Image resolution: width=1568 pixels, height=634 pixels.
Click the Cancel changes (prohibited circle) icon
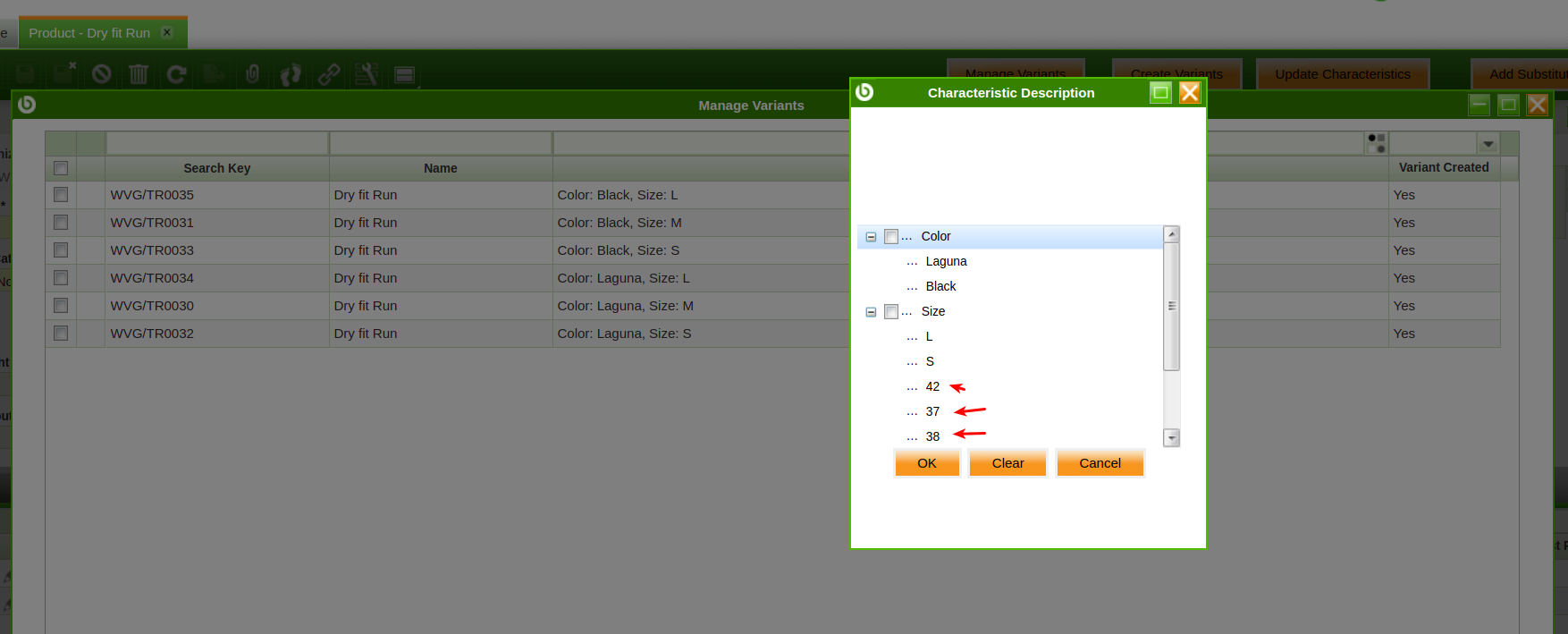pos(101,74)
